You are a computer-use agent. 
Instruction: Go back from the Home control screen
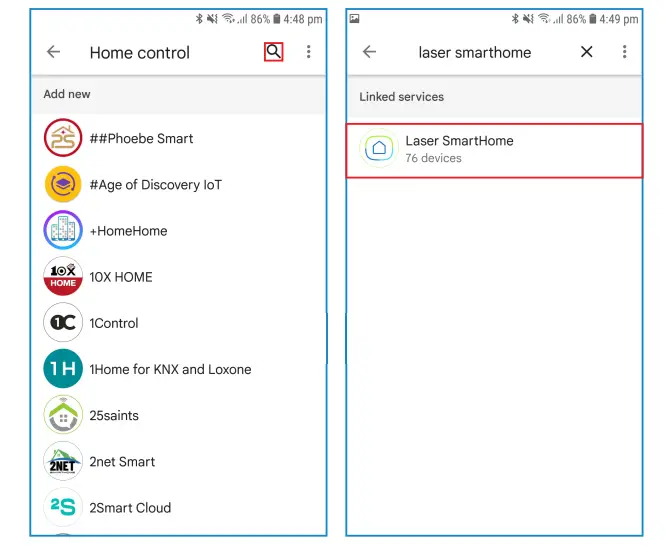coord(53,52)
